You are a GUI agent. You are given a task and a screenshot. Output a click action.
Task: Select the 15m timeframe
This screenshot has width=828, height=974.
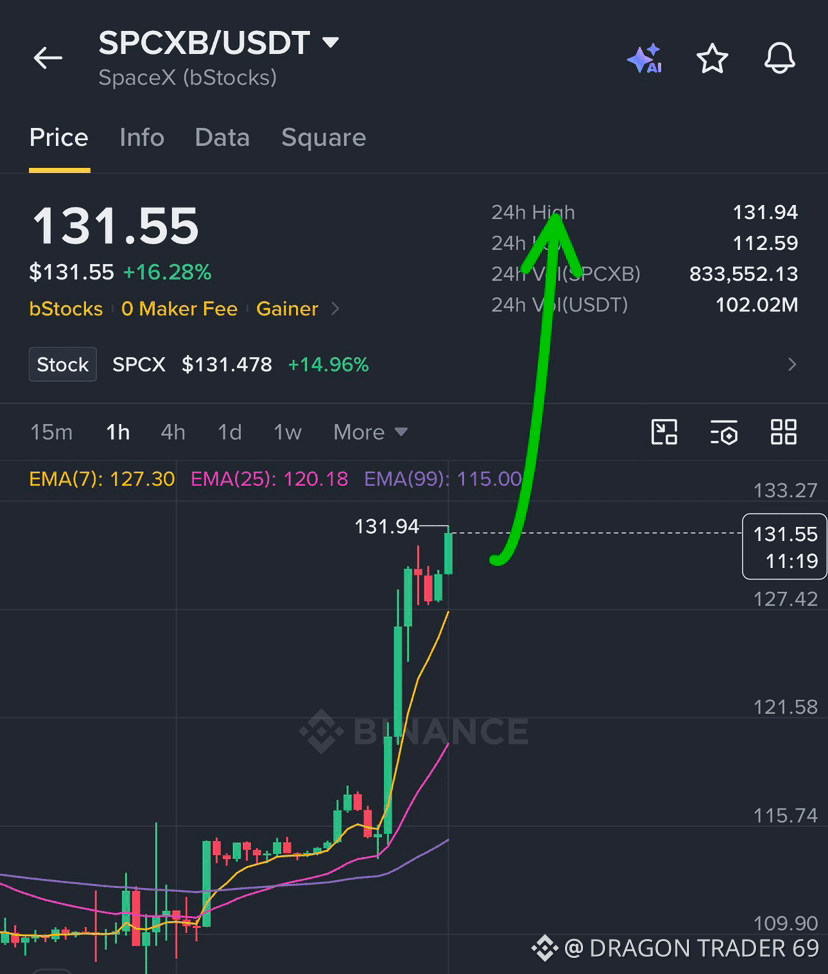52,432
